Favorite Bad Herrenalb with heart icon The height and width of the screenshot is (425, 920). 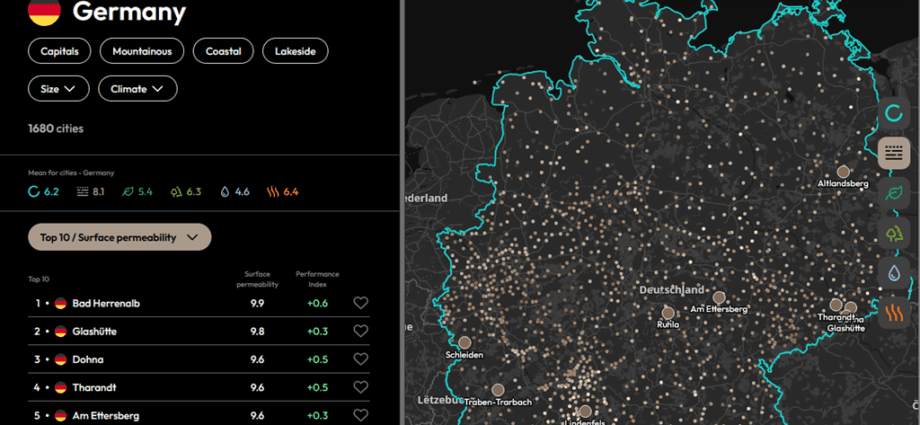pyautogui.click(x=360, y=303)
